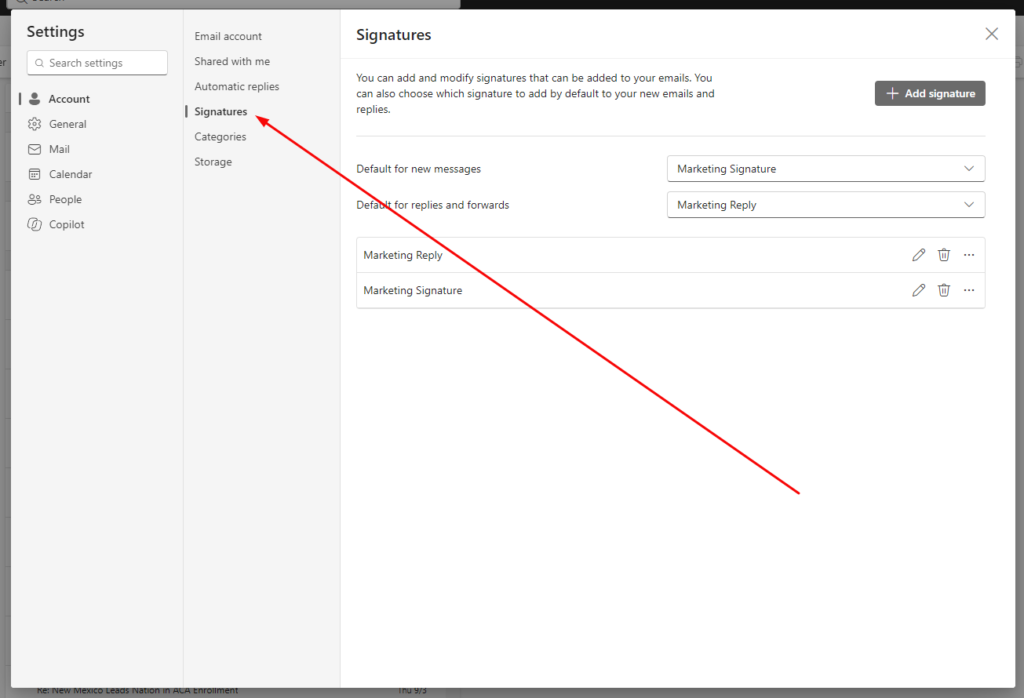1024x698 pixels.
Task: Click the General gear icon
Action: pos(35,124)
